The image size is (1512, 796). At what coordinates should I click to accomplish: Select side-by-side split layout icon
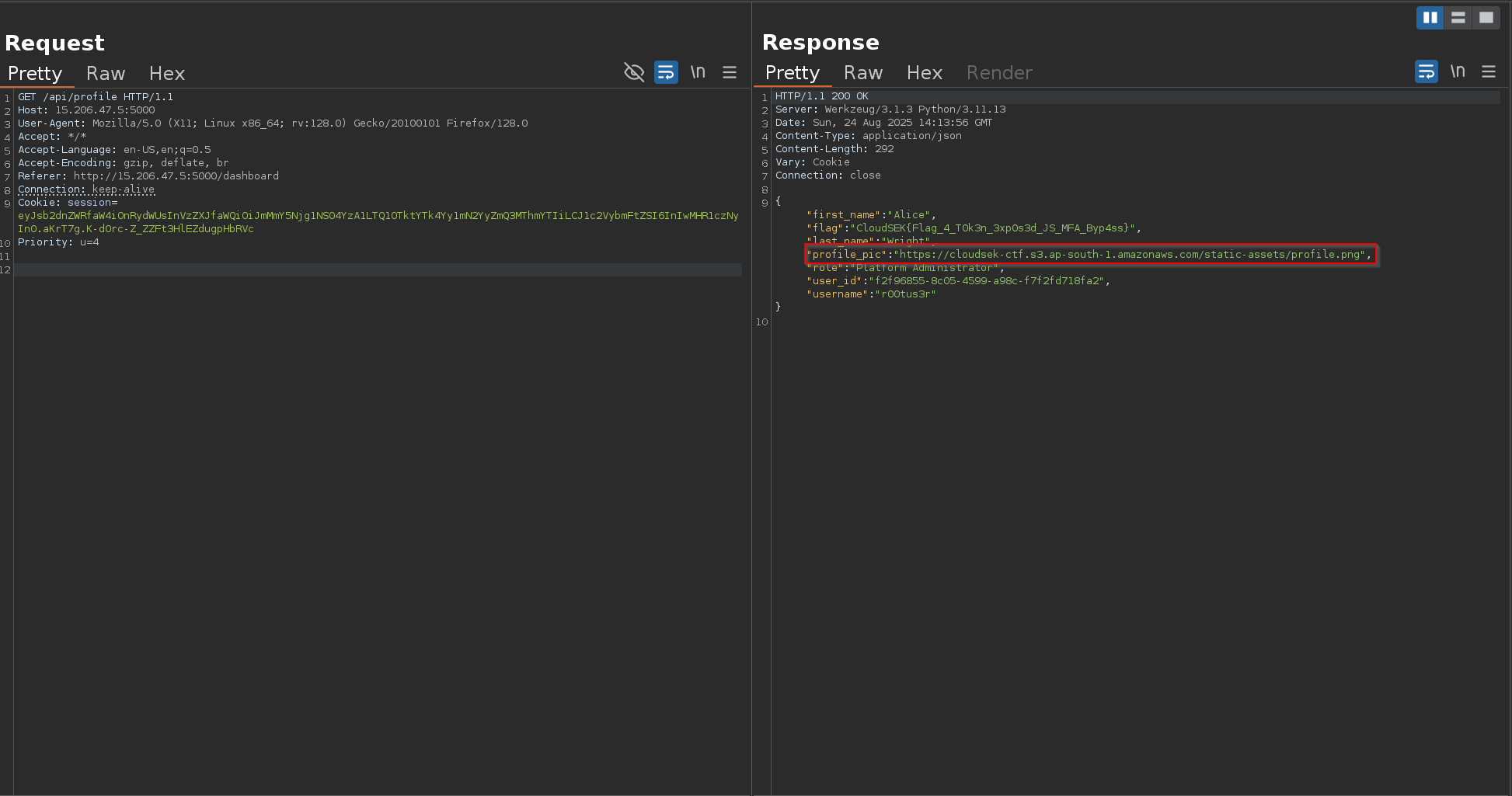pyautogui.click(x=1430, y=18)
